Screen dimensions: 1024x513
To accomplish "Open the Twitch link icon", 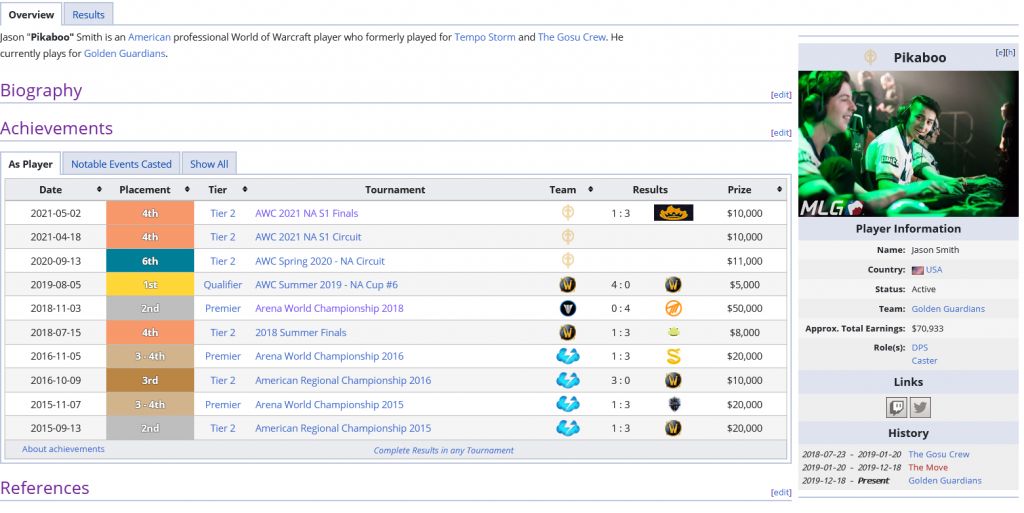I will [x=896, y=407].
